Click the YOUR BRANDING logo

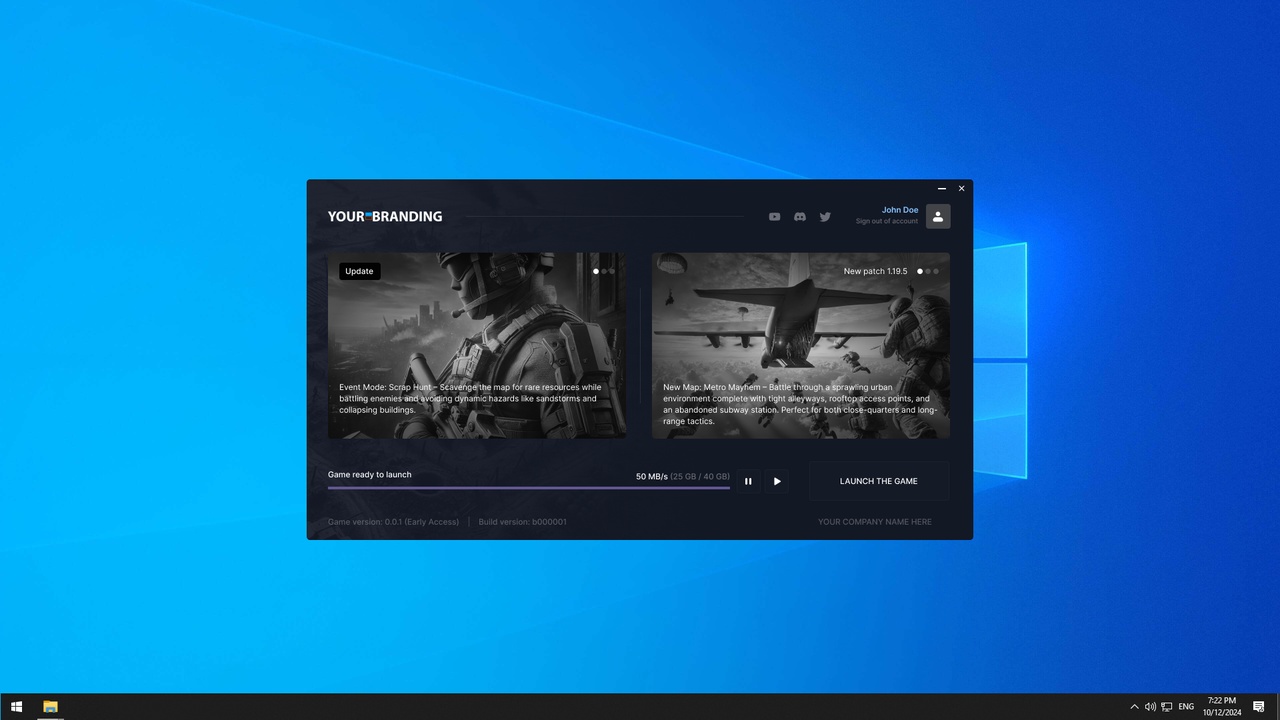pos(385,216)
